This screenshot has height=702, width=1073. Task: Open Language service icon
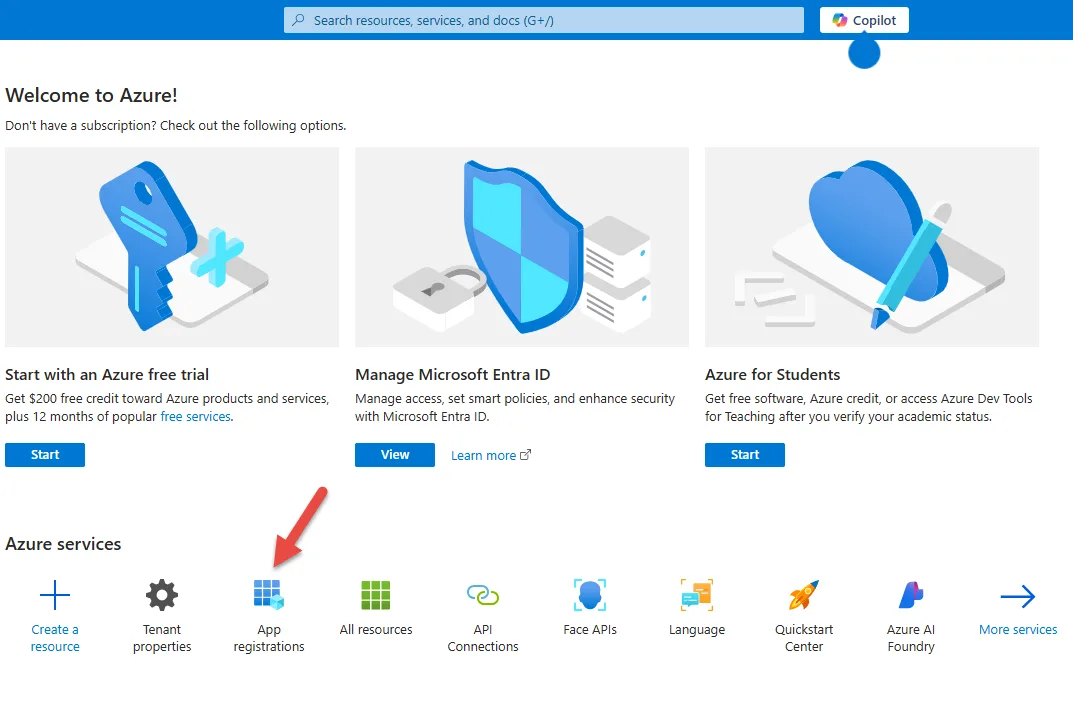697,595
